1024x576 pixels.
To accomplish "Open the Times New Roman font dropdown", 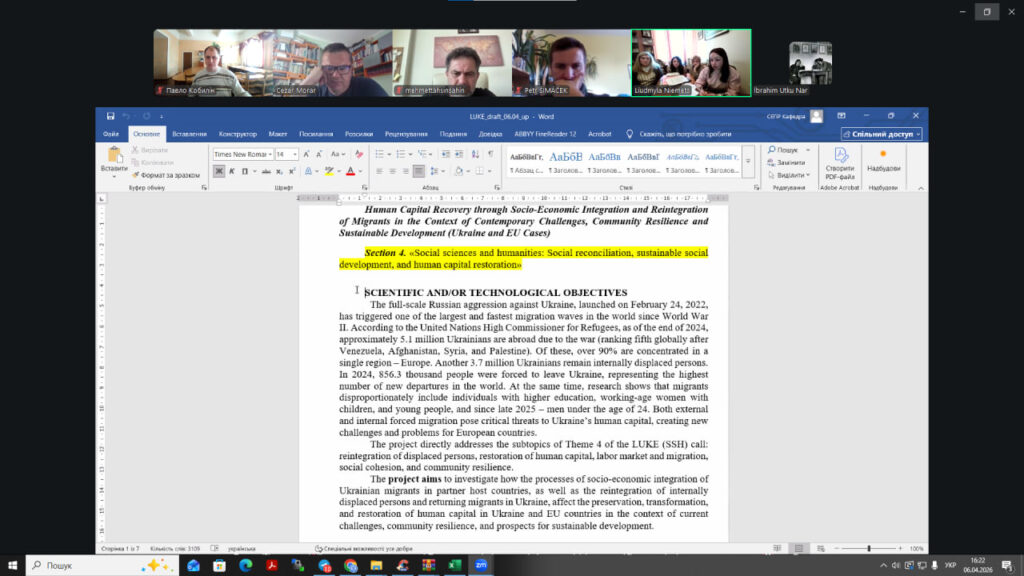I will click(241, 154).
